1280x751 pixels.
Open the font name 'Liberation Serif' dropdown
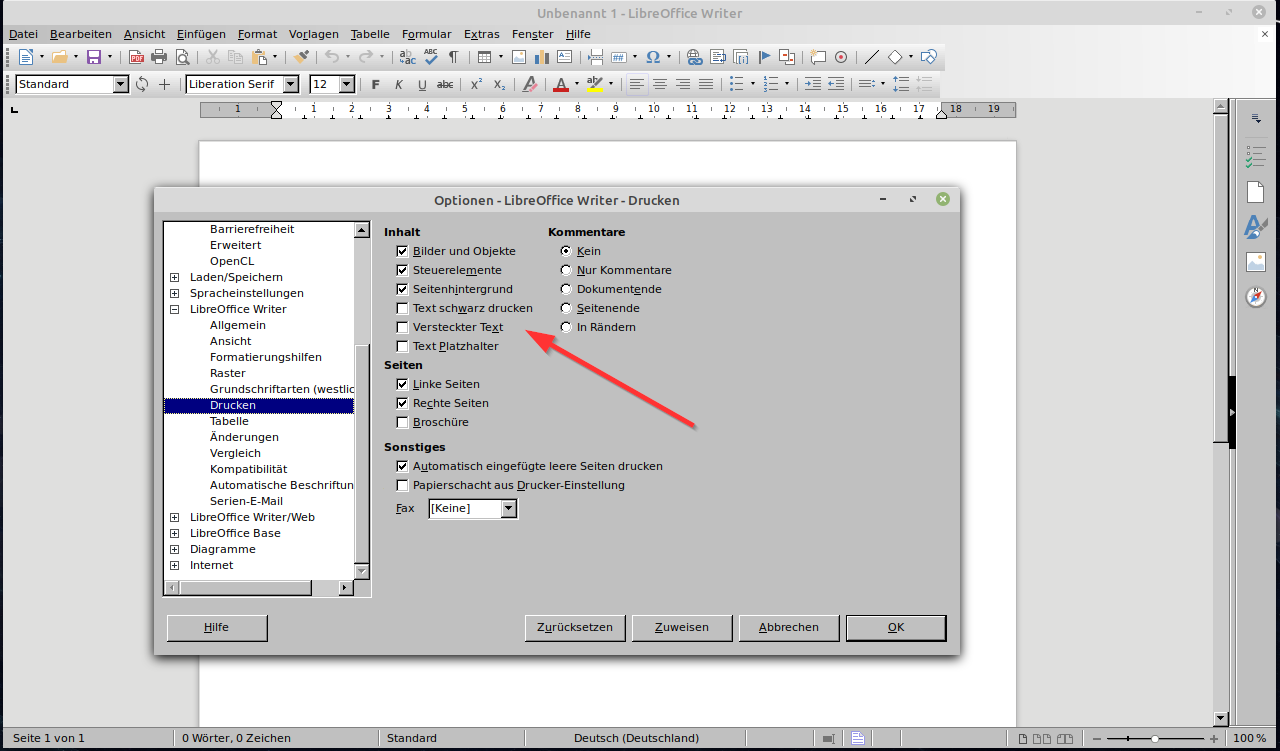point(291,85)
